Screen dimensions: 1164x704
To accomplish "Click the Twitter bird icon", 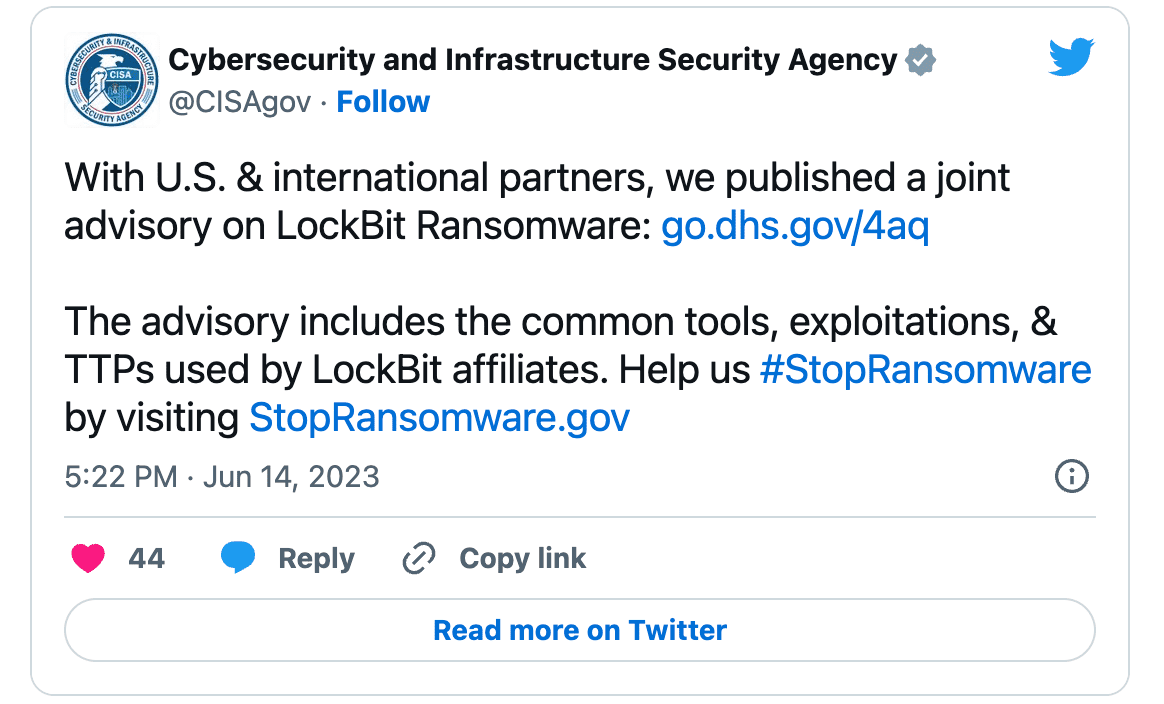I will click(1071, 57).
